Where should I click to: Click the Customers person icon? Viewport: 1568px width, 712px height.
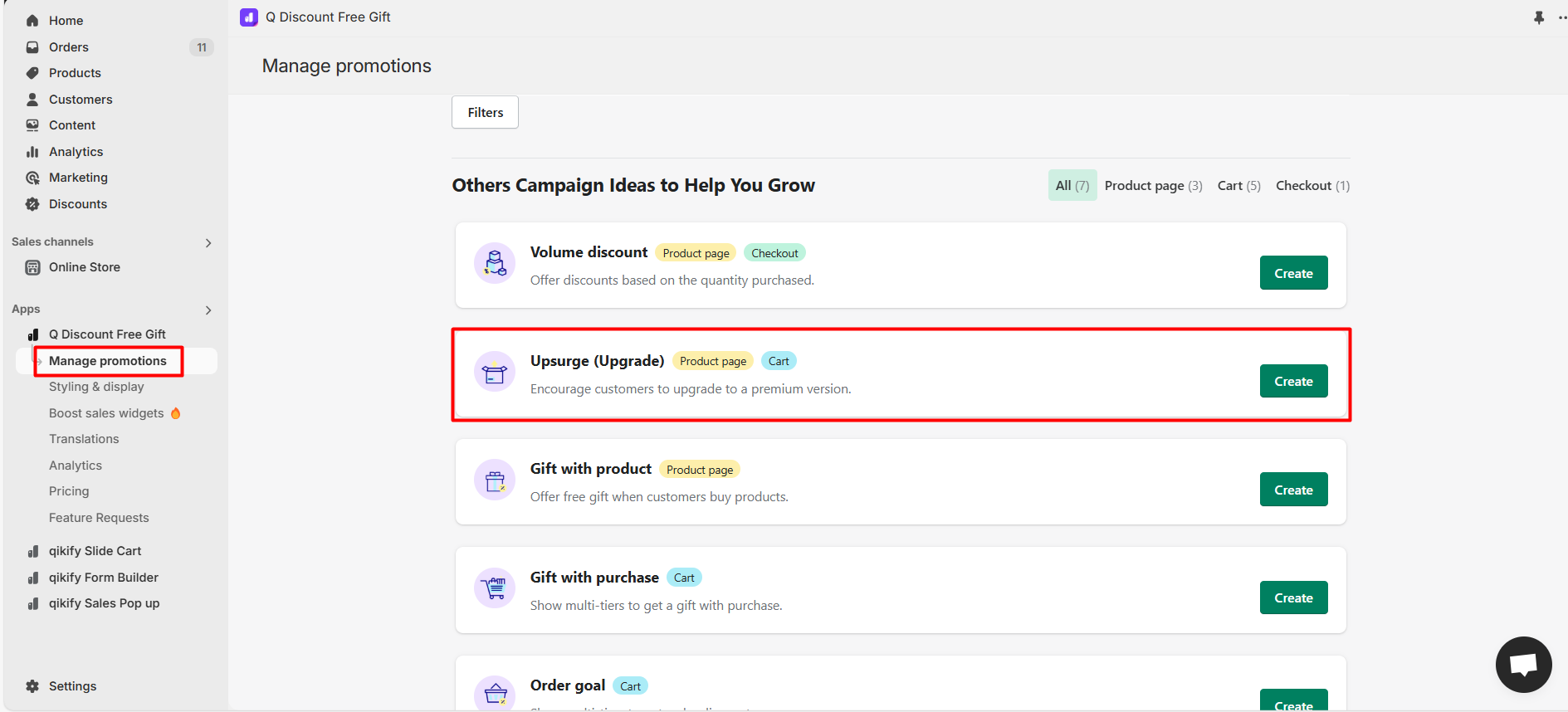click(x=32, y=100)
